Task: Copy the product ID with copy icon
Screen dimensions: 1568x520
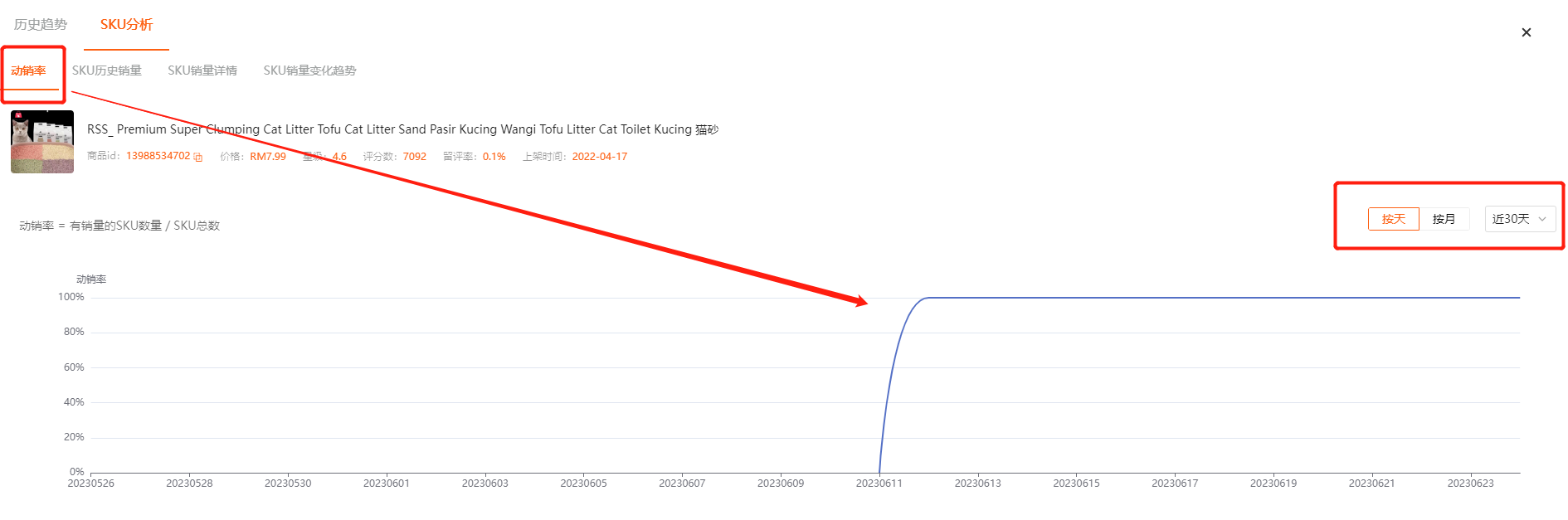Action: [x=198, y=157]
